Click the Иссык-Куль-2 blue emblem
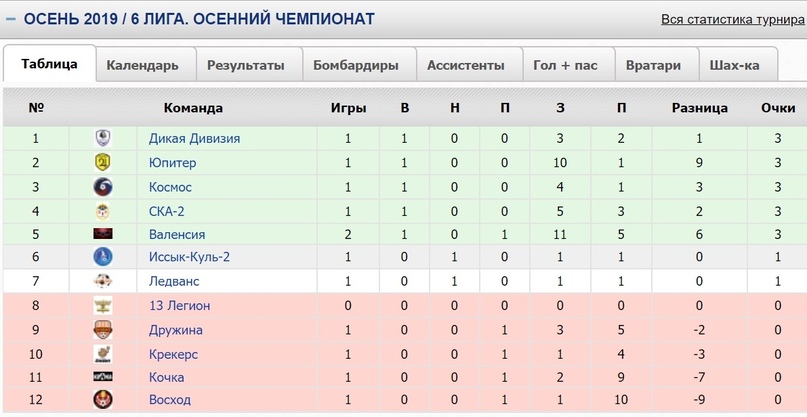The height and width of the screenshot is (417, 807). coord(103,257)
